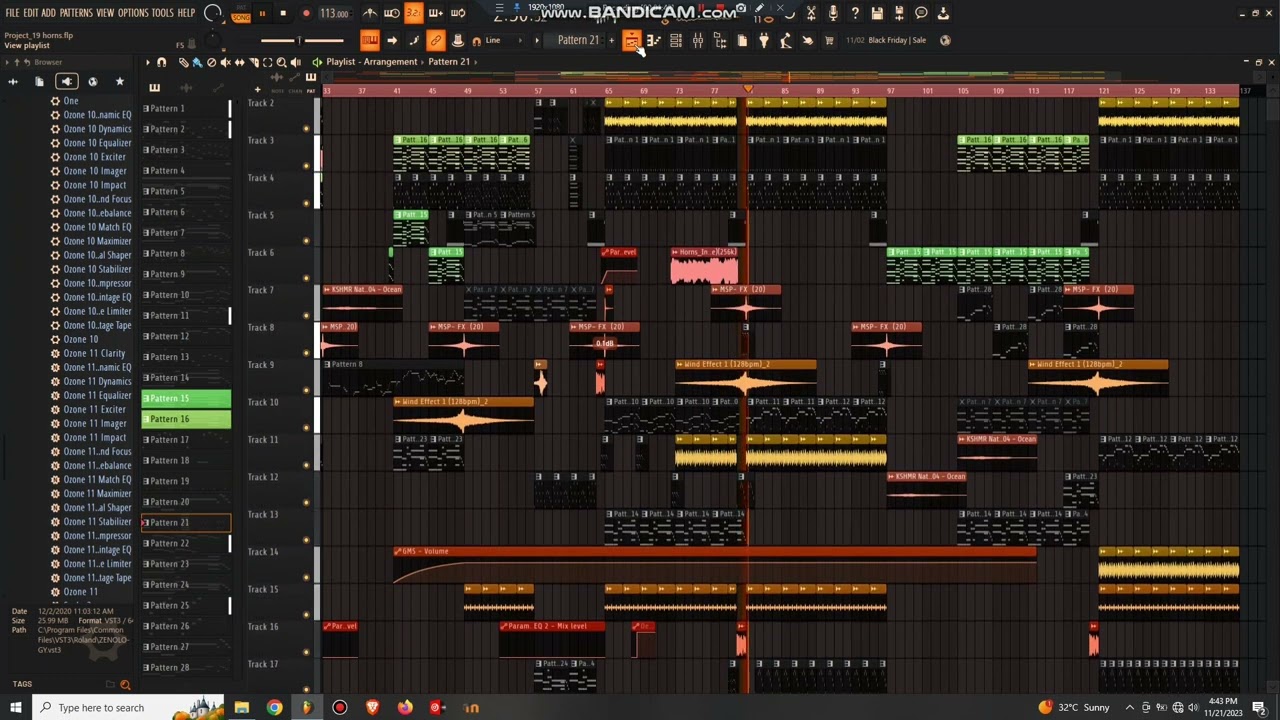Select the Paint brush tool in playlist toolbar
The height and width of the screenshot is (720, 1280).
tap(197, 62)
